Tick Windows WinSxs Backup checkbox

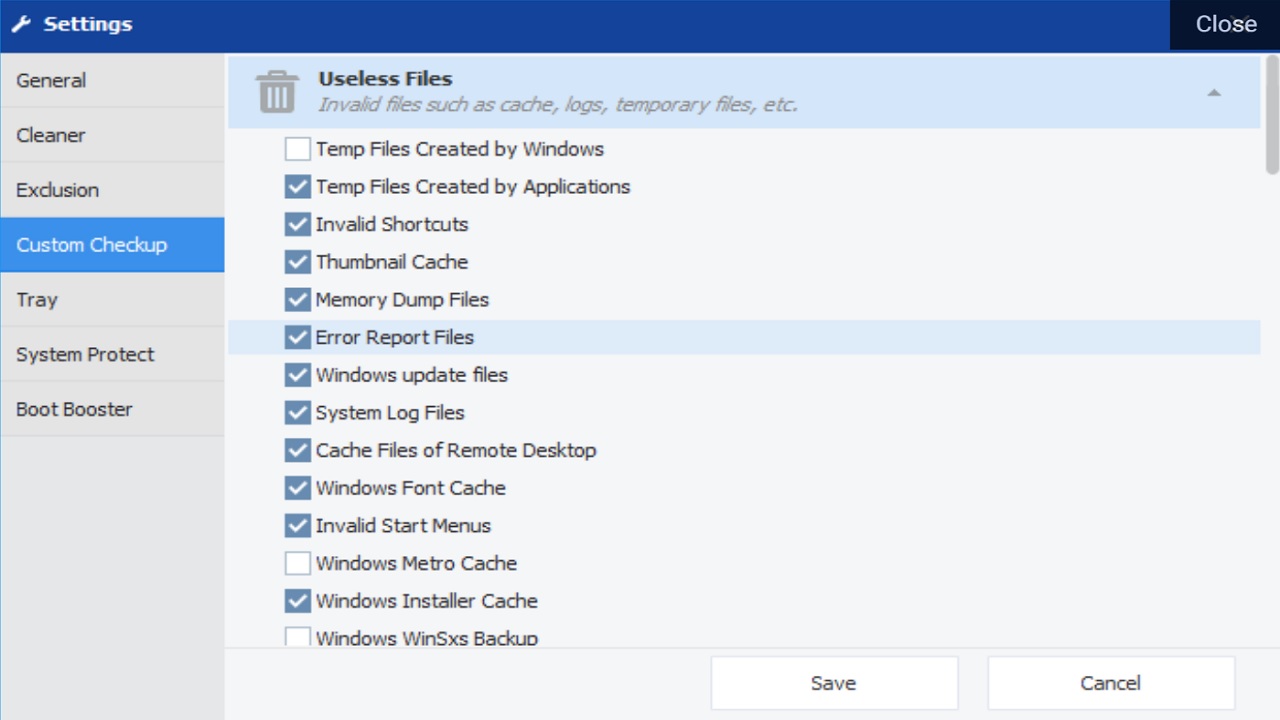[297, 637]
